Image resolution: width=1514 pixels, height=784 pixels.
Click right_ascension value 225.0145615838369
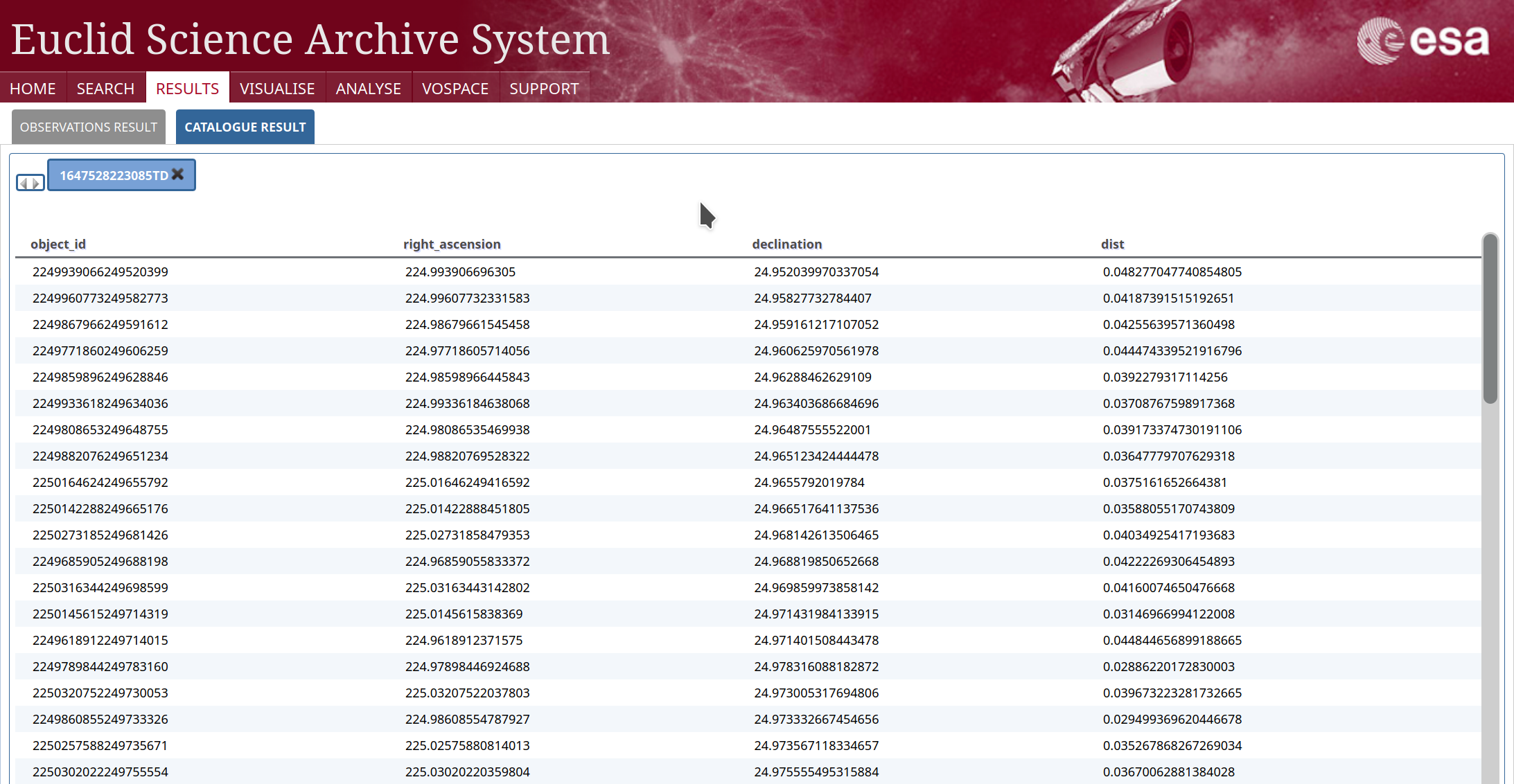464,614
